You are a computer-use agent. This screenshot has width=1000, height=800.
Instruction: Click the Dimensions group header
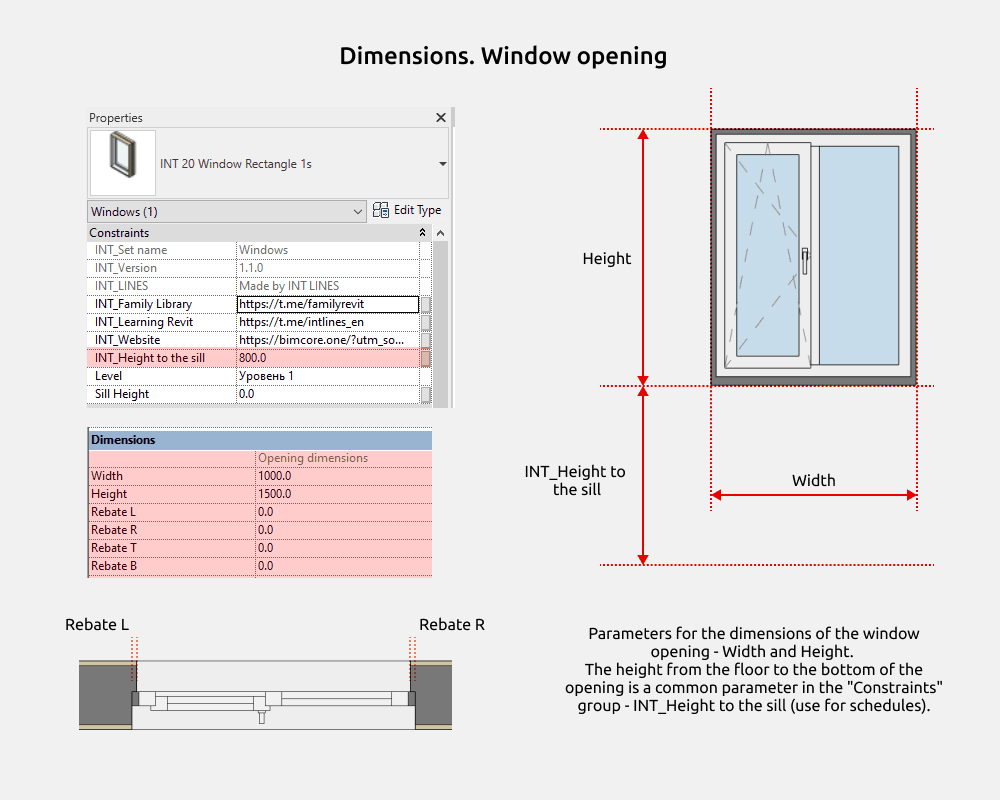pyautogui.click(x=260, y=440)
